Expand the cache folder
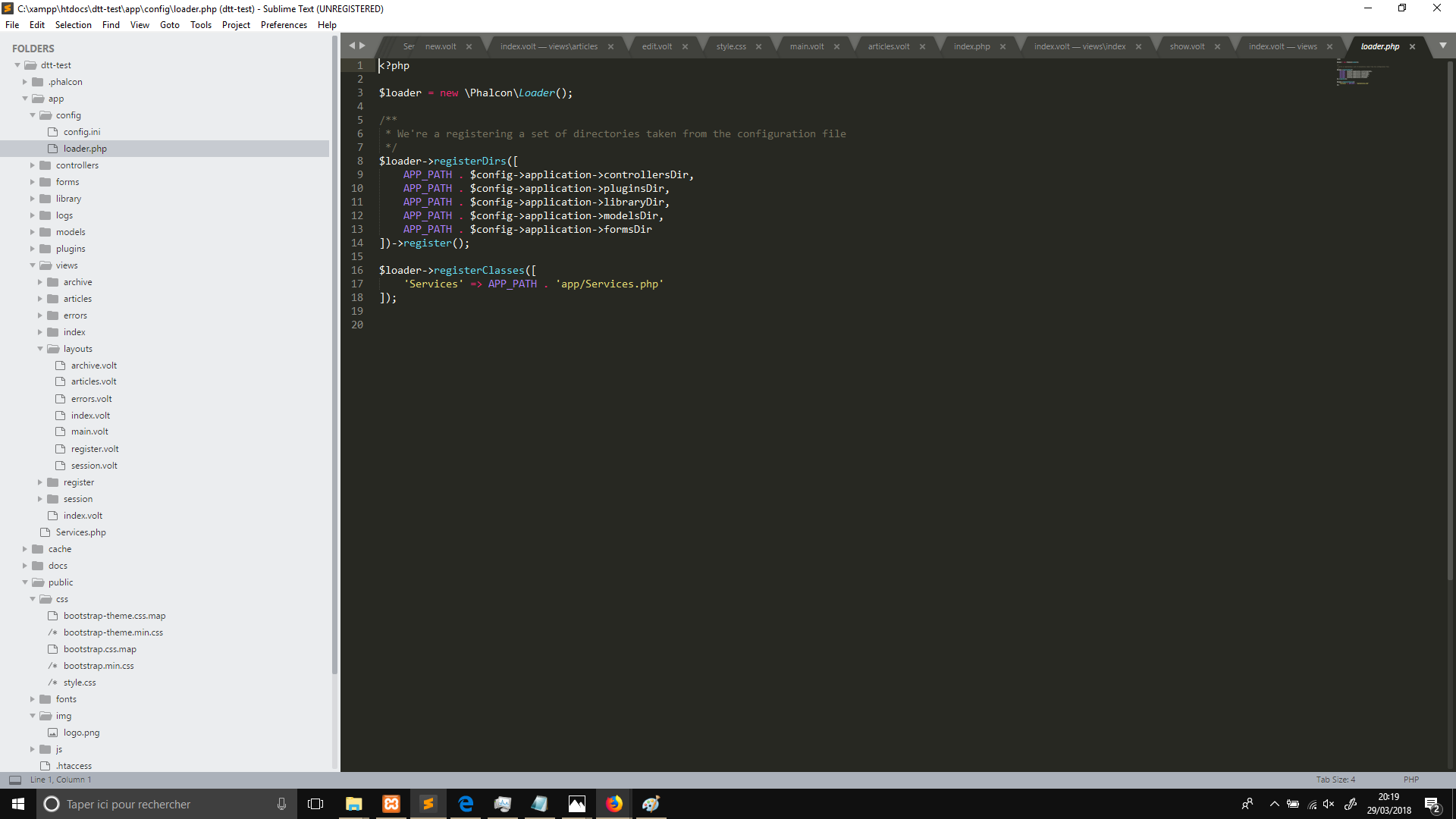The height and width of the screenshot is (819, 1456). tap(25, 549)
